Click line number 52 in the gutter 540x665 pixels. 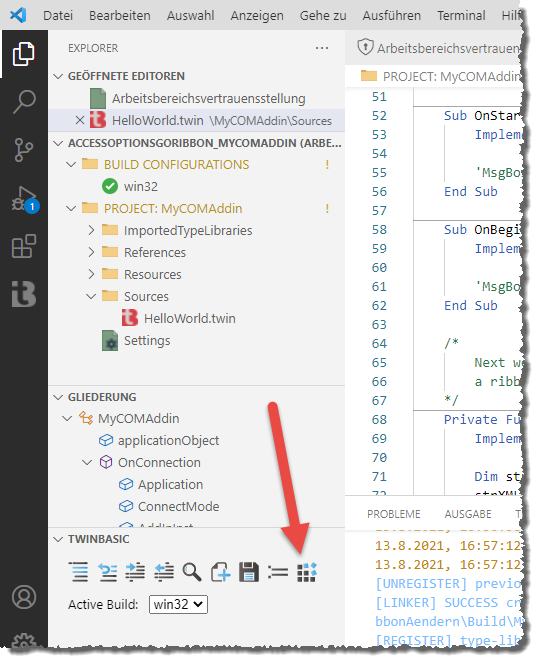coord(379,116)
